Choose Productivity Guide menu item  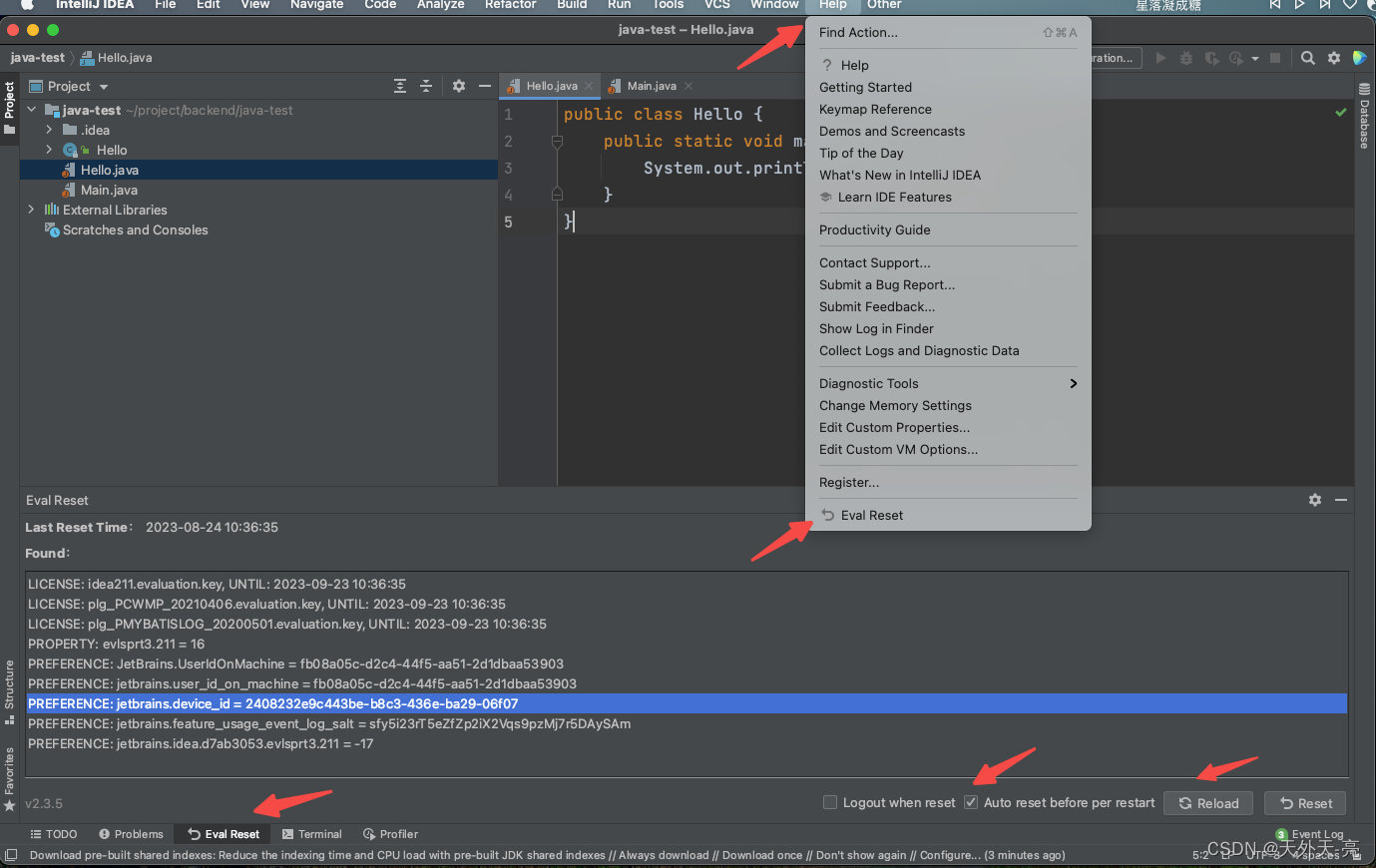(x=948, y=229)
